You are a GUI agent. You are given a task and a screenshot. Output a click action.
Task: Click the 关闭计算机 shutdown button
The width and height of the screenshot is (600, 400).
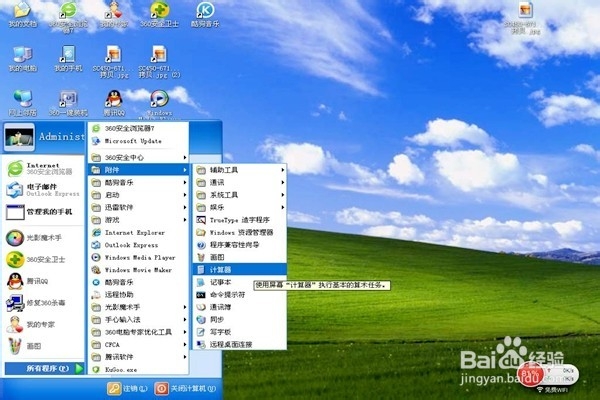tap(186, 389)
